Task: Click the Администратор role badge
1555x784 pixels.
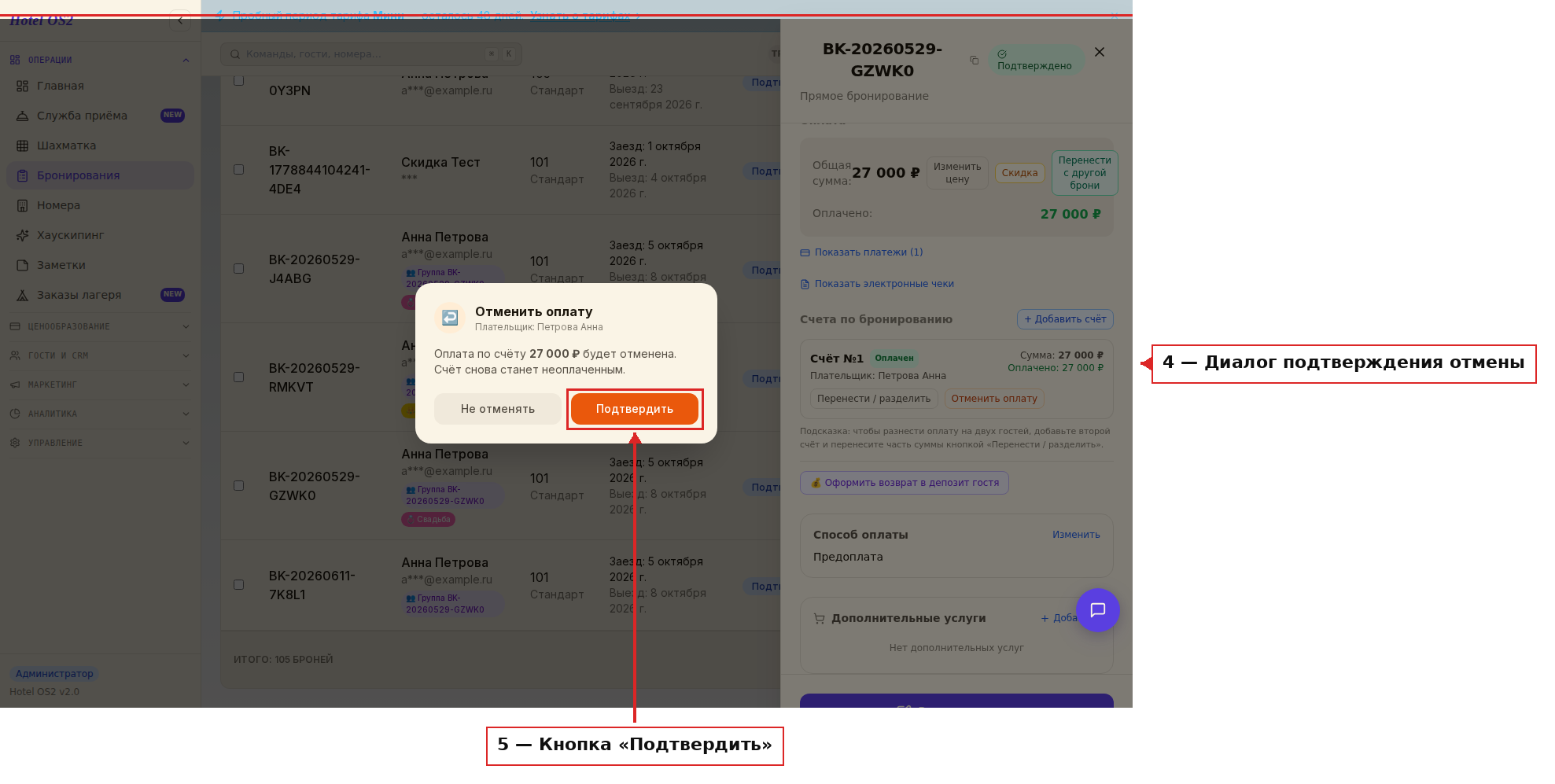Action: coord(54,674)
